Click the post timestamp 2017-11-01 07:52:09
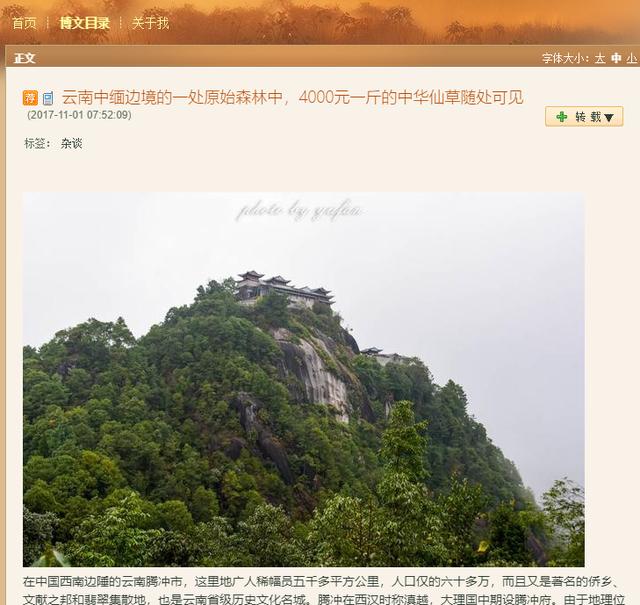640x605 pixels. [x=79, y=115]
